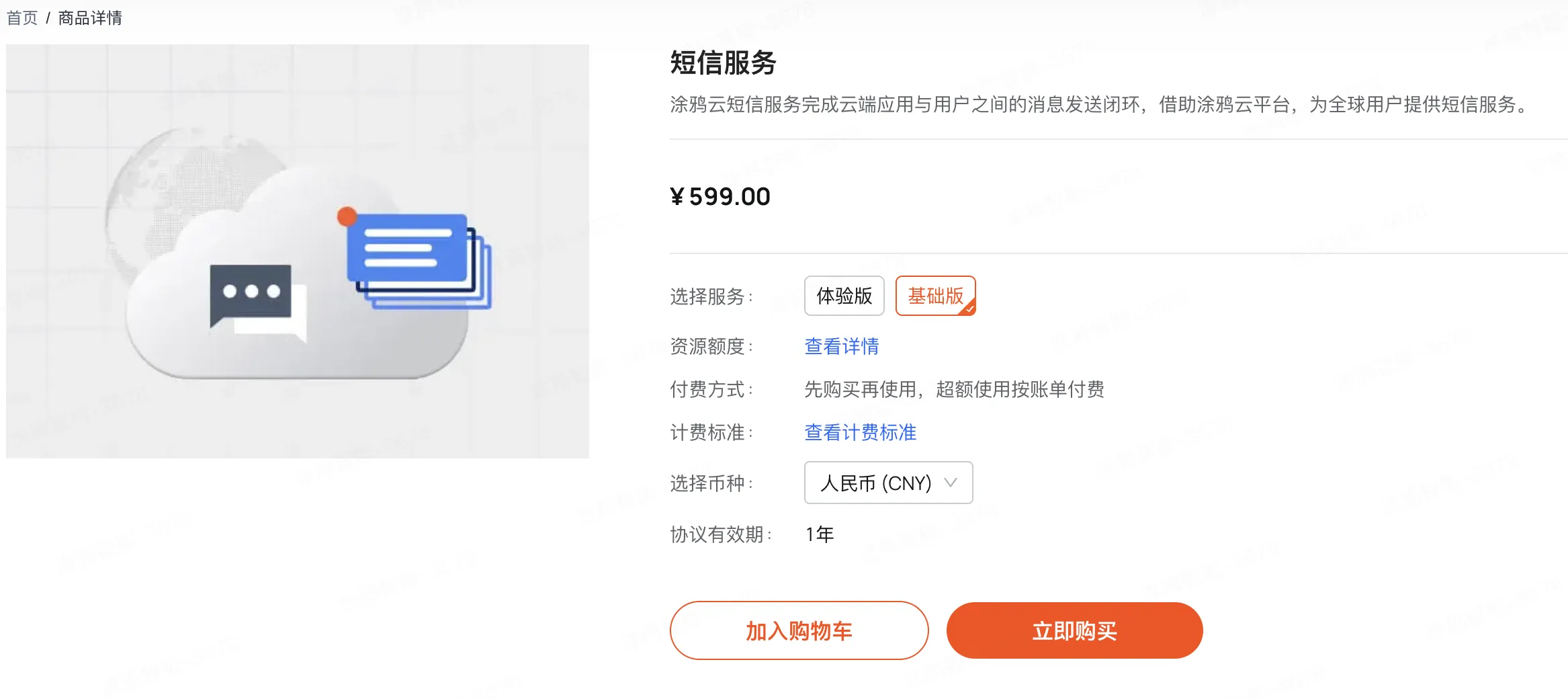Click the 商品详情 breadcrumb item
The width and height of the screenshot is (1568, 699).
coord(90,18)
